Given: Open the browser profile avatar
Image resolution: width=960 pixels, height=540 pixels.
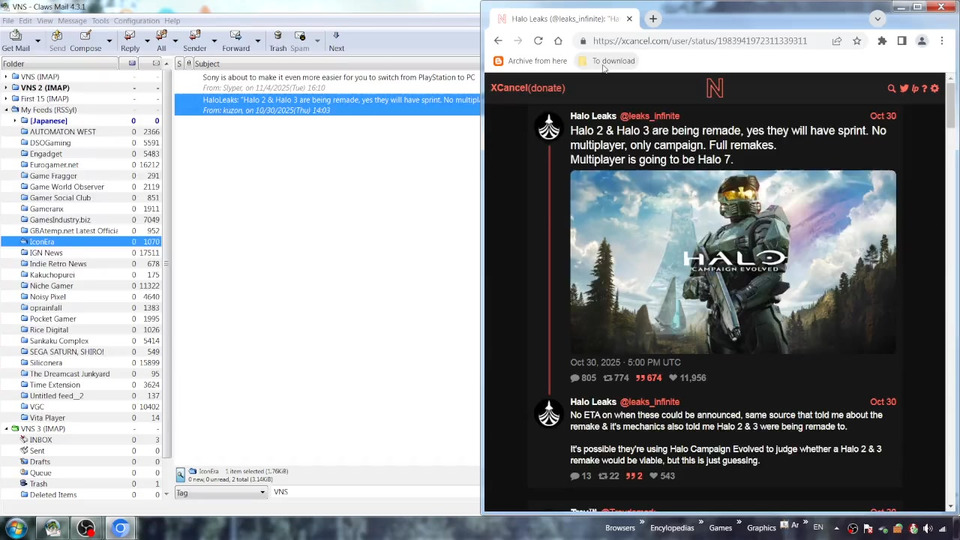Looking at the screenshot, I should [x=921, y=41].
